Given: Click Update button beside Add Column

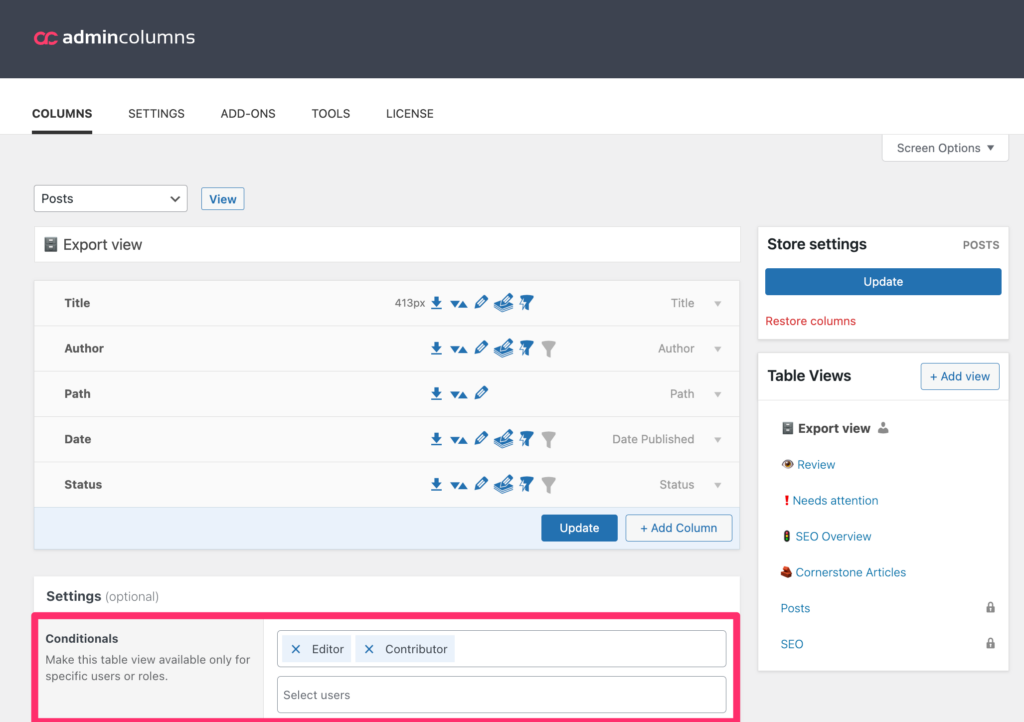Looking at the screenshot, I should 579,528.
